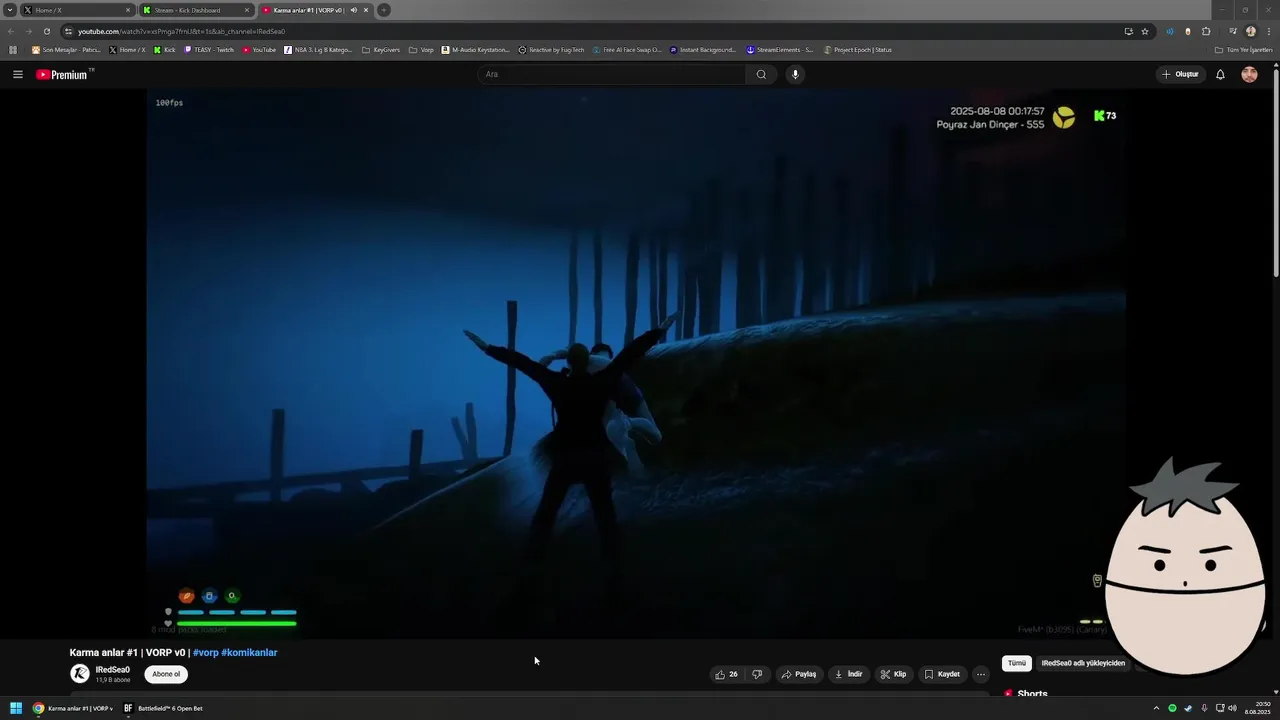1280x720 pixels.
Task: Open the Chrome three-dot menu
Action: coord(1268,31)
